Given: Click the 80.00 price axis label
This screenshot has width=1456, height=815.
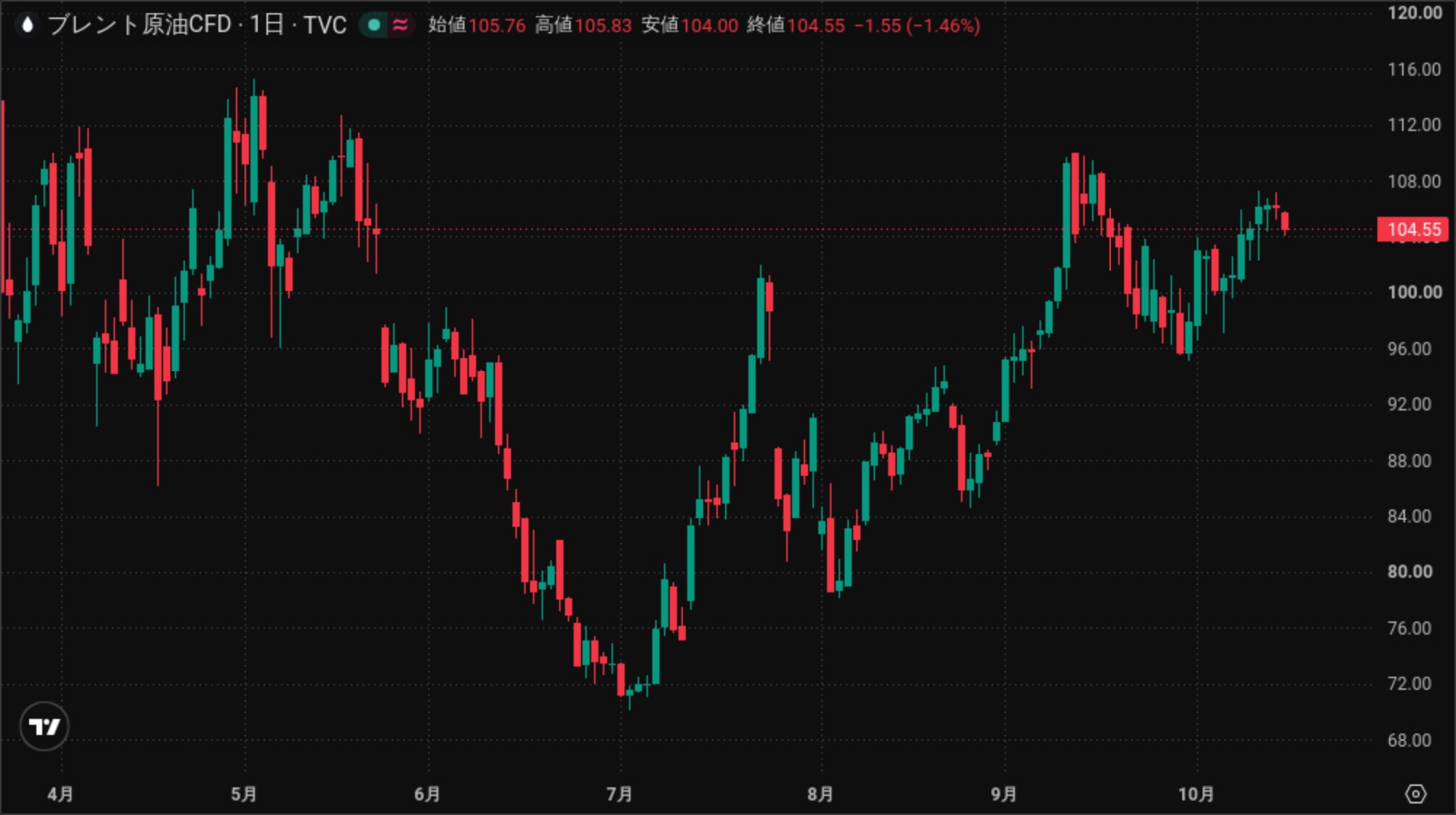Looking at the screenshot, I should tap(1409, 572).
